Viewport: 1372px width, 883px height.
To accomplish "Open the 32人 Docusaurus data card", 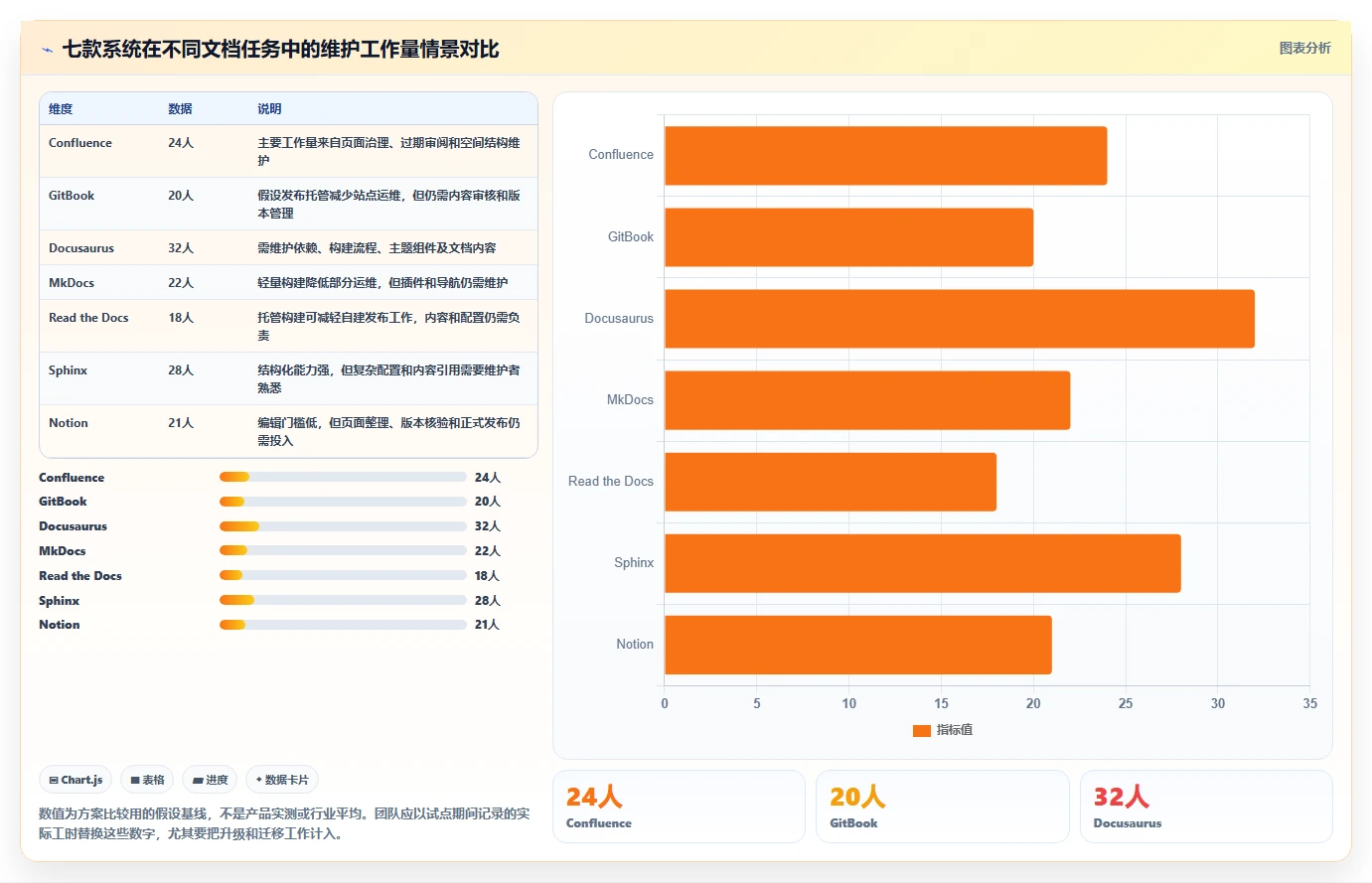I will point(1206,807).
